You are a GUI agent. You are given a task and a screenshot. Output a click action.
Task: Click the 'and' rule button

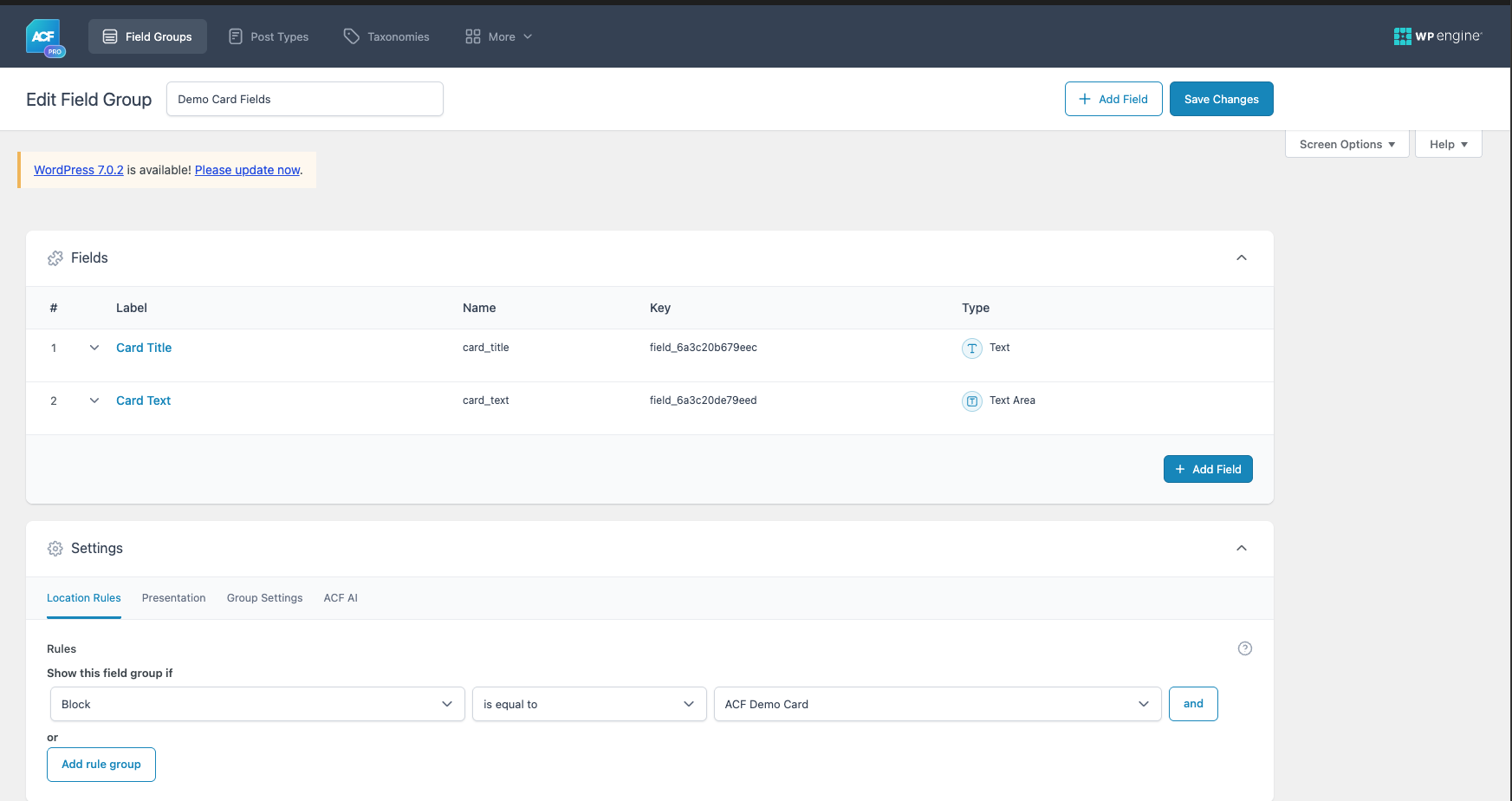pos(1193,704)
